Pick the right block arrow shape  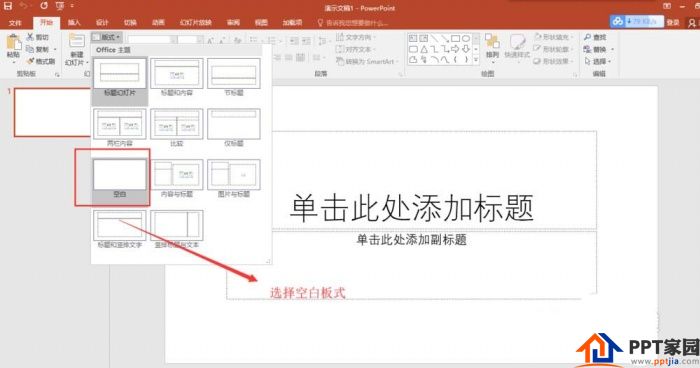[x=455, y=49]
